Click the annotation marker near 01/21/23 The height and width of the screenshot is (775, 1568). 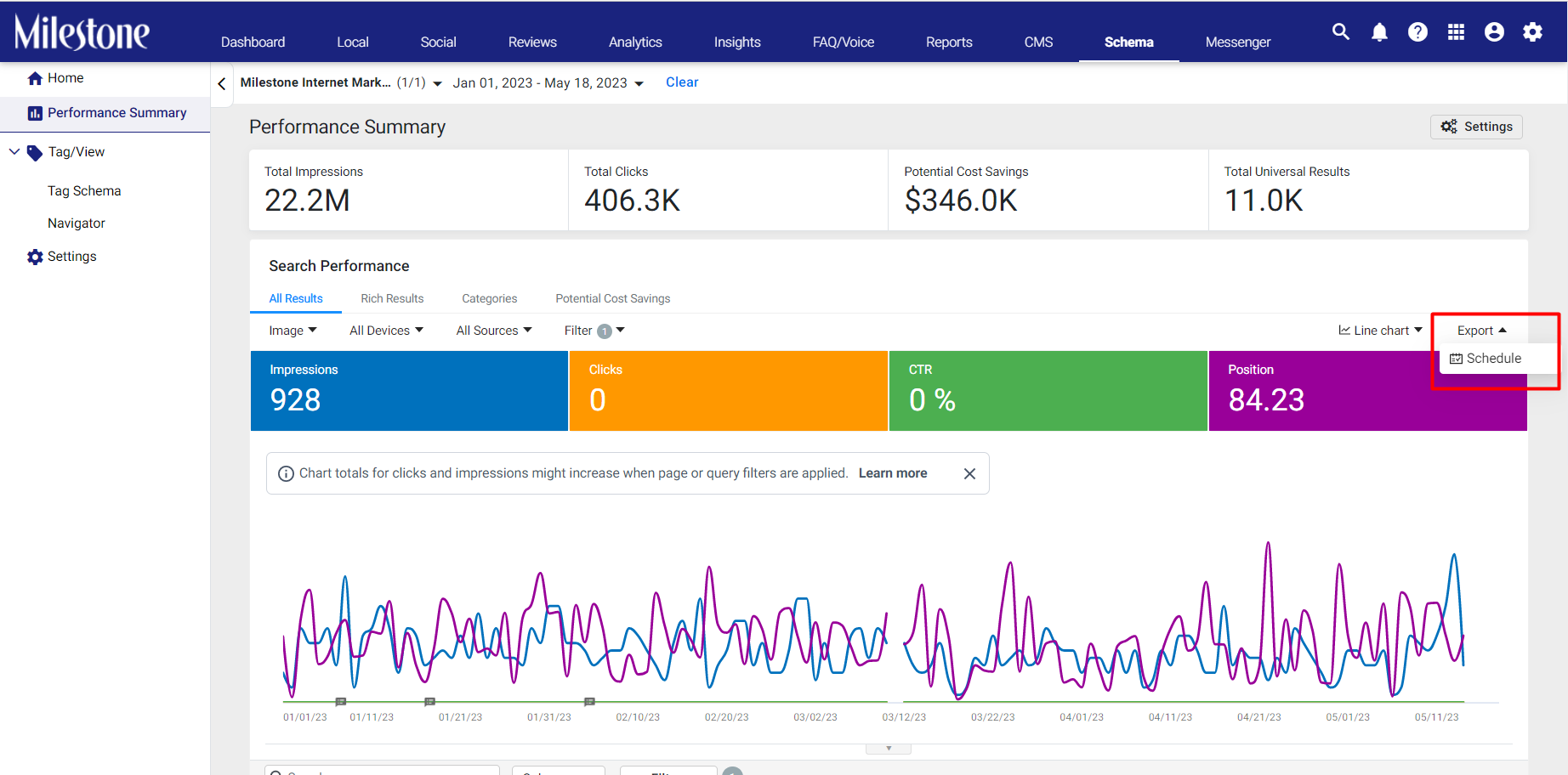click(x=430, y=702)
